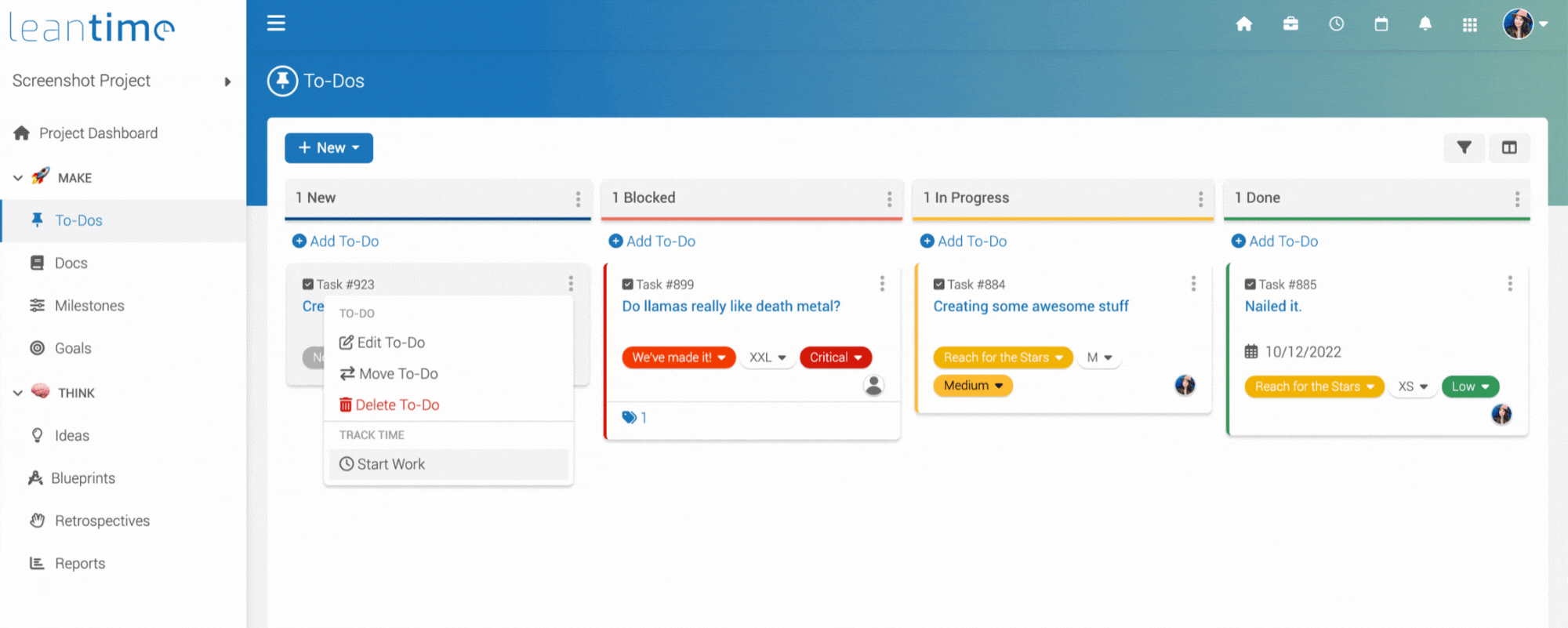Choose Edit To-Do from context menu
Viewport: 1568px width, 628px height.
pyautogui.click(x=448, y=343)
